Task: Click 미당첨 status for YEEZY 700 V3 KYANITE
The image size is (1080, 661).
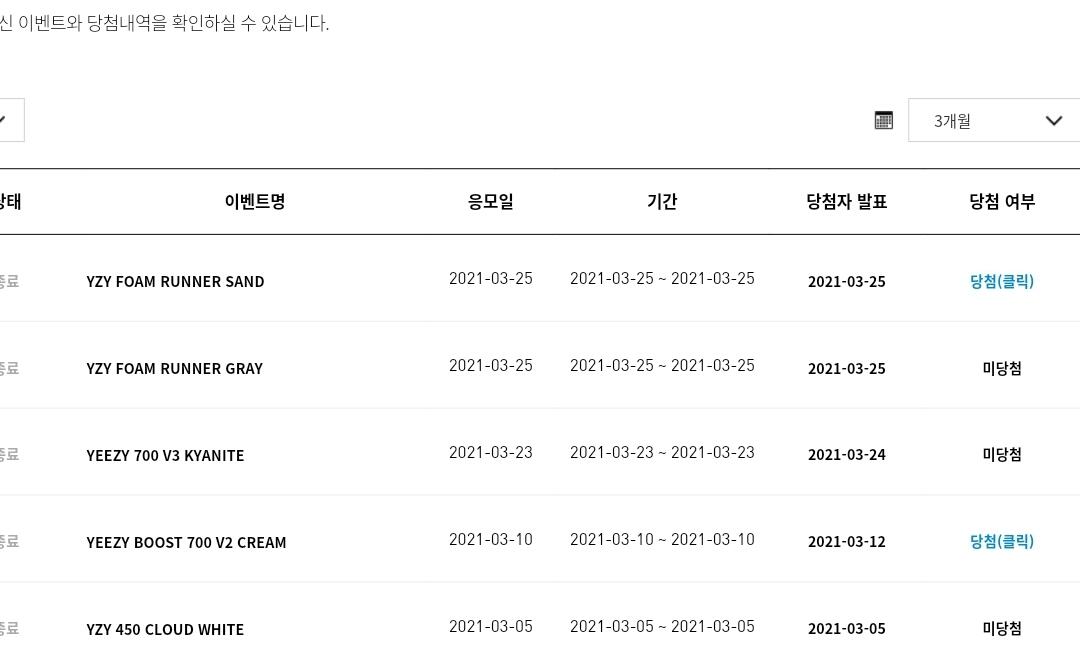Action: point(1001,454)
